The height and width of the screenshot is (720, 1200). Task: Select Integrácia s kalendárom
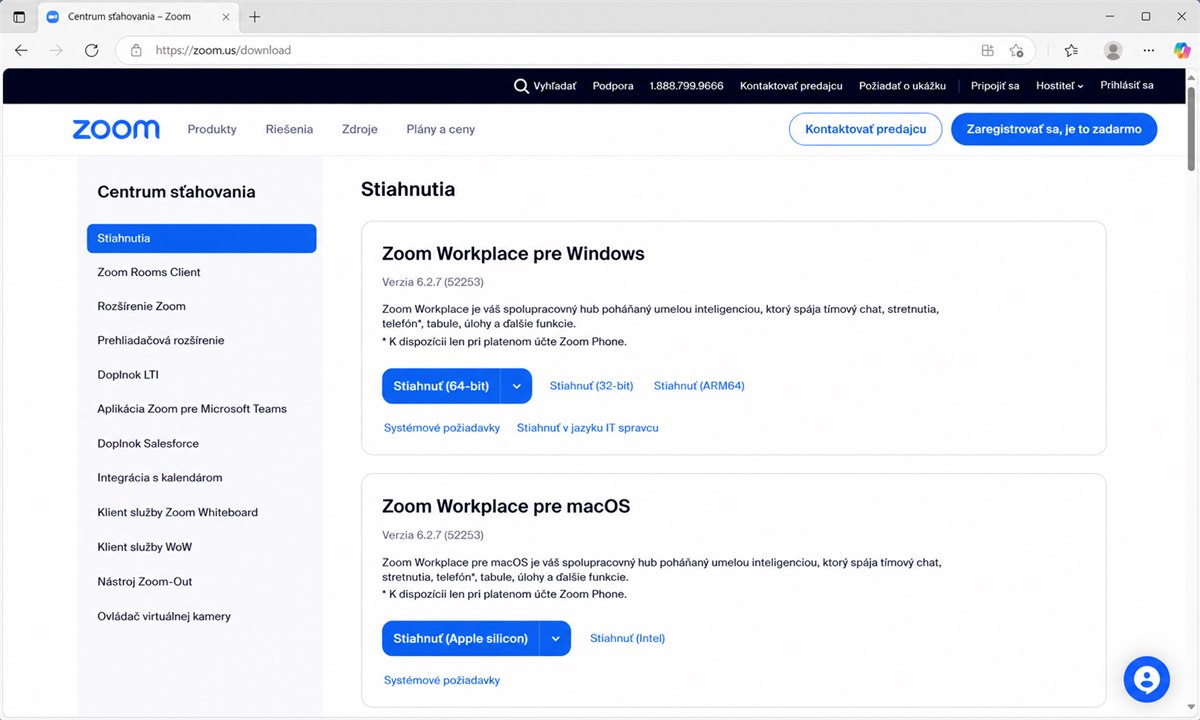[160, 478]
